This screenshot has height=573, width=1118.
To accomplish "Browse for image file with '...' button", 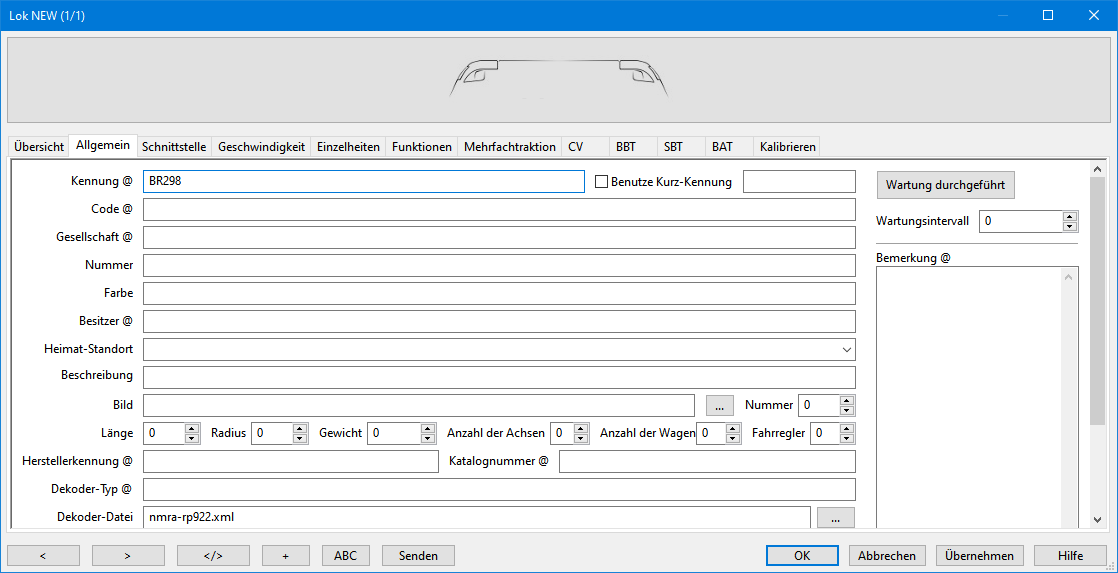I will click(x=719, y=406).
